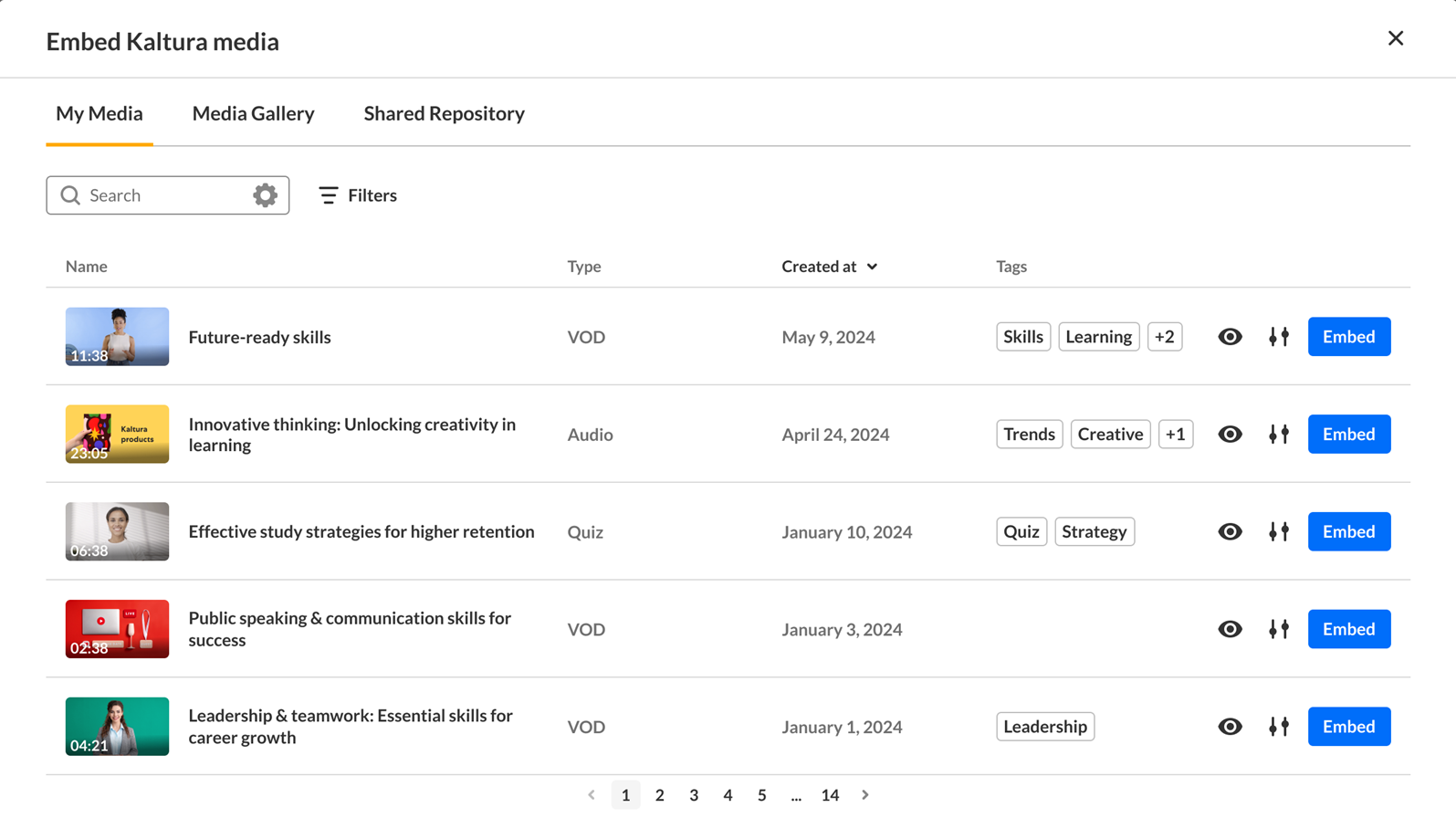Preview Leadership & teamwork via eye icon
Viewport: 1456px width, 839px height.
tap(1230, 727)
